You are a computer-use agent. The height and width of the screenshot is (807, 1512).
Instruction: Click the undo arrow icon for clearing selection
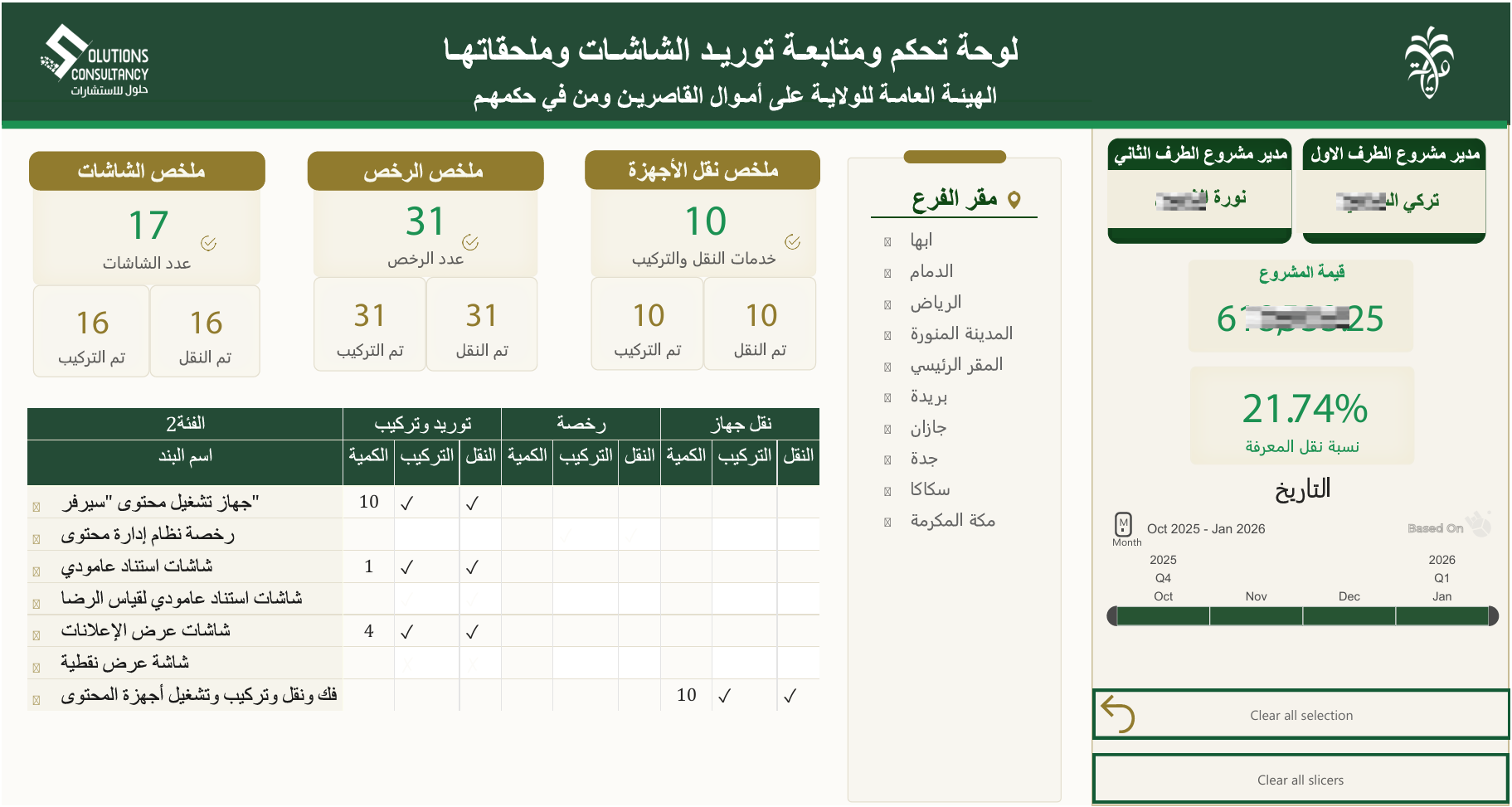1117,714
